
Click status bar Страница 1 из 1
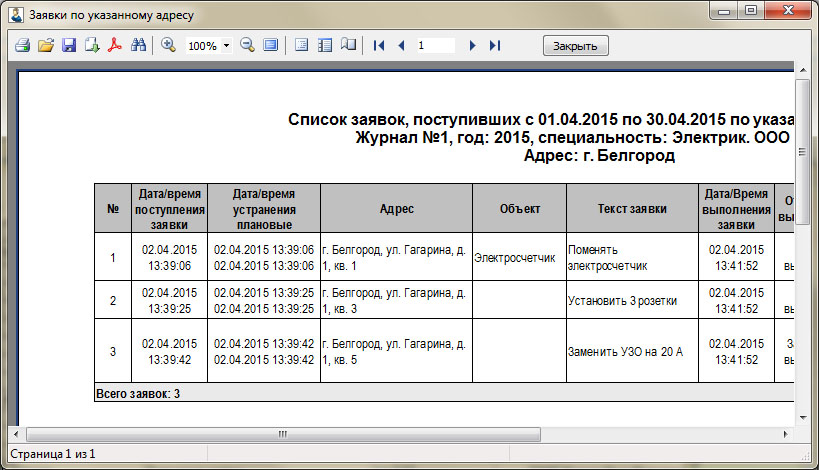coord(53,454)
